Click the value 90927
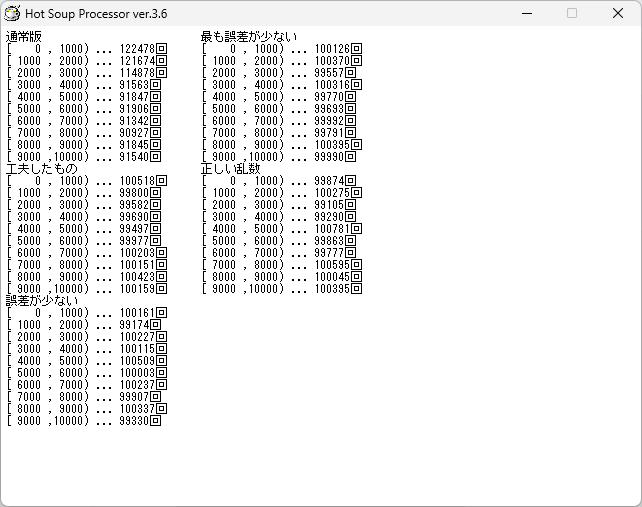Screen dimensions: 642x507 click(134, 133)
